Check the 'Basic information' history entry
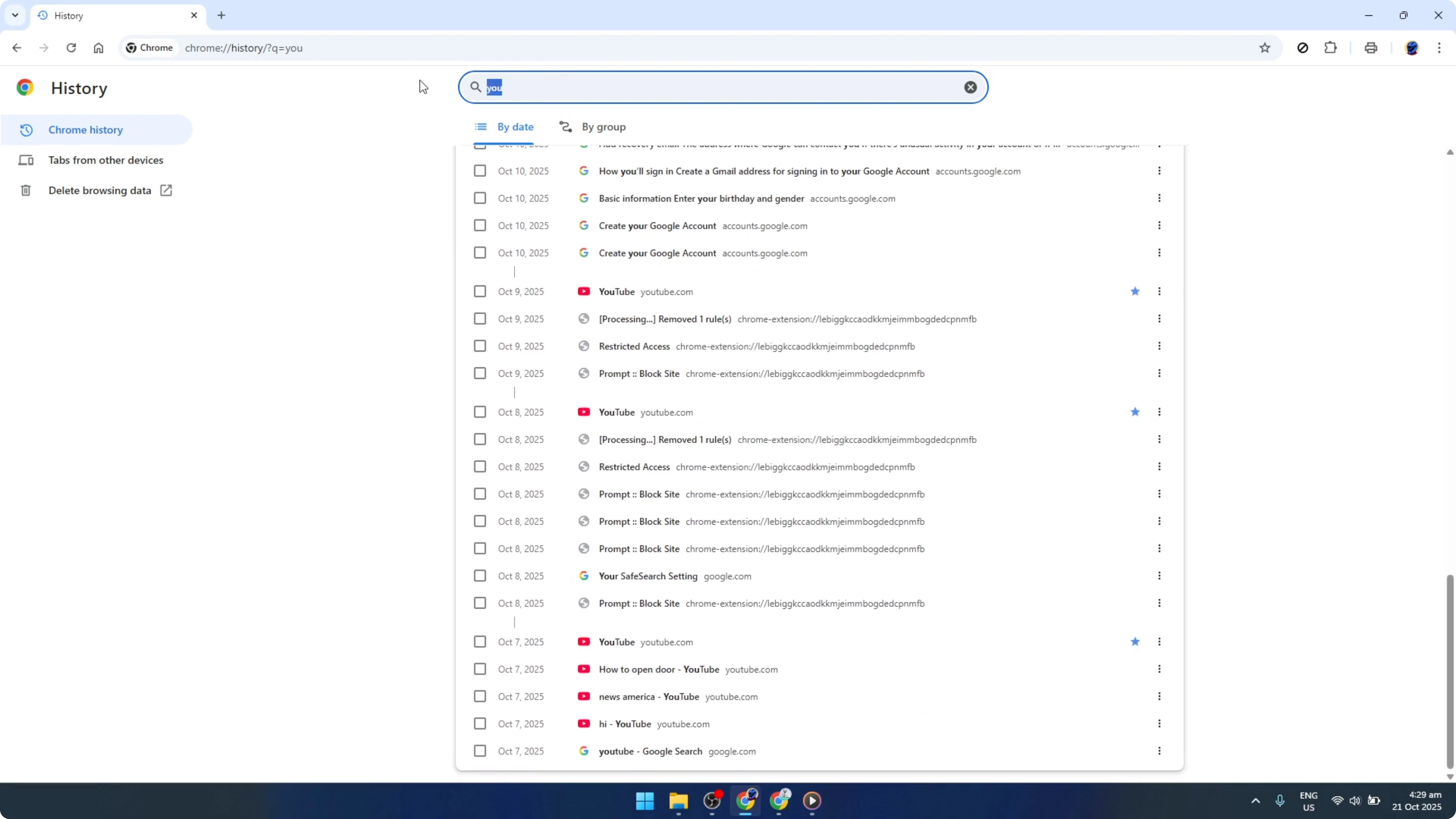 point(480,198)
